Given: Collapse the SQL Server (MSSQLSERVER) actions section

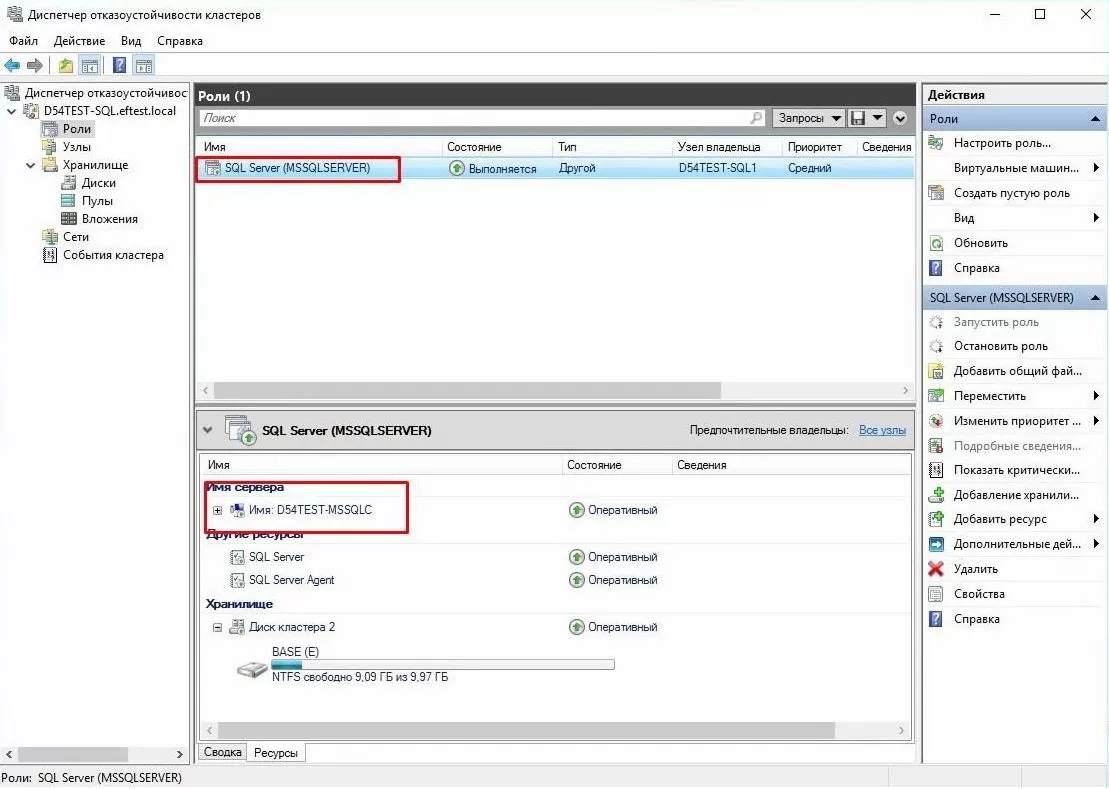Looking at the screenshot, I should tap(1095, 298).
